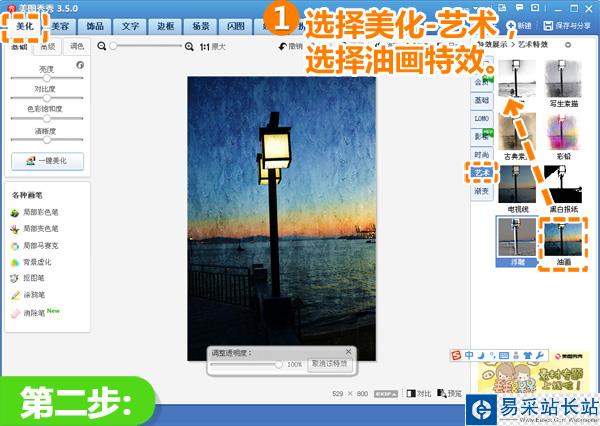Click the contrast 对比度 slider handle
600x426 pixels.
pyautogui.click(x=47, y=98)
